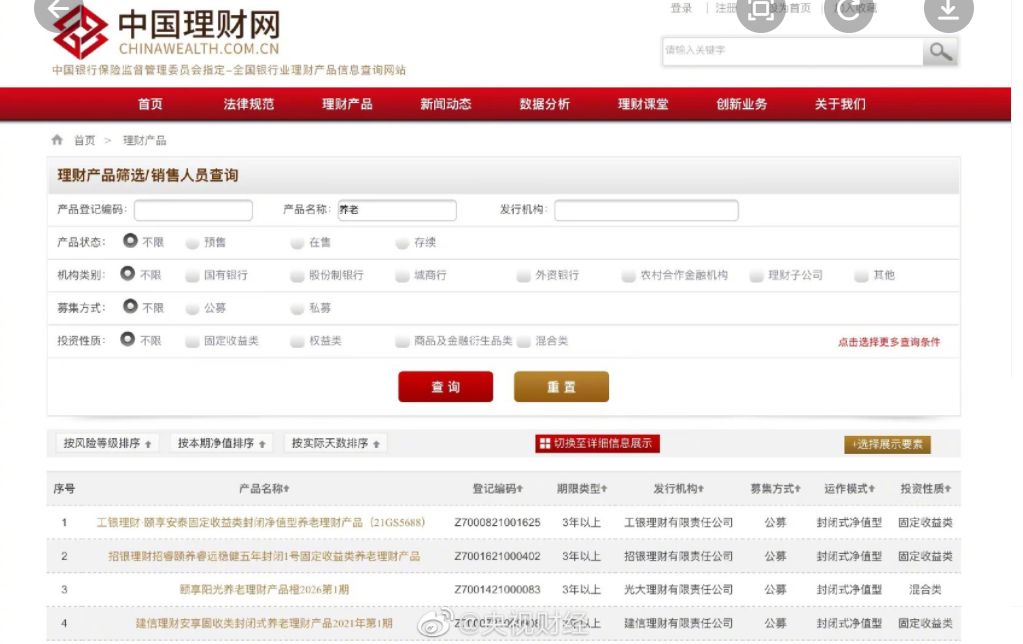
Task: Click code cell Z7000821001625
Action: coord(497,523)
